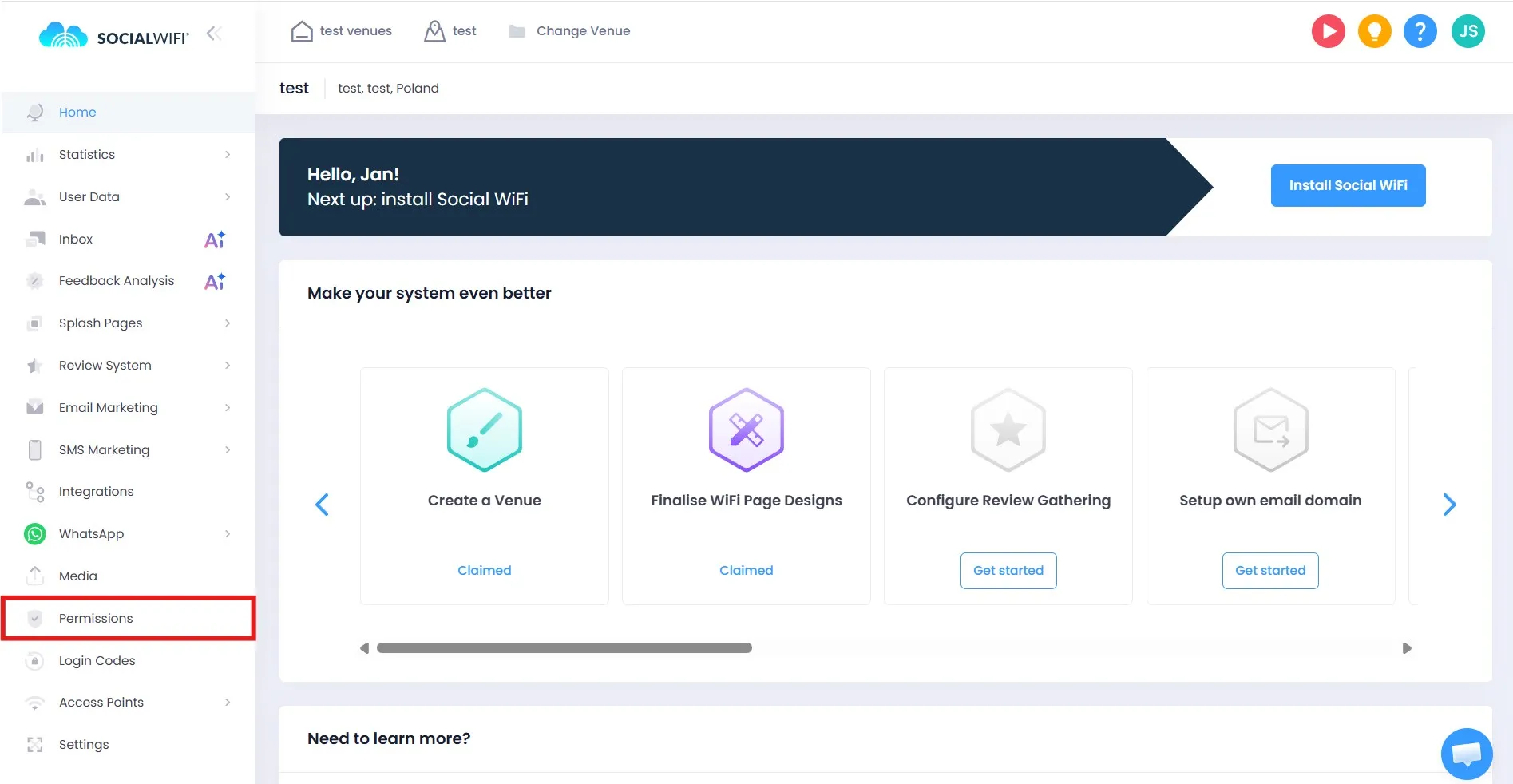
Task: Click the Setup own email domain icon
Action: [x=1271, y=430]
